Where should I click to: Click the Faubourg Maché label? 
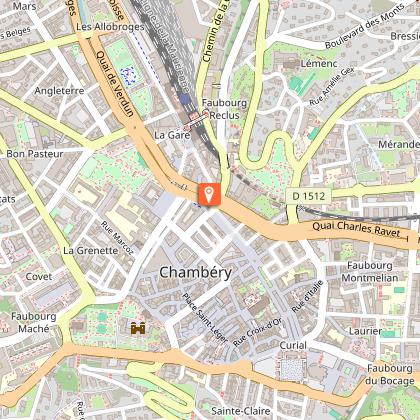point(34,322)
